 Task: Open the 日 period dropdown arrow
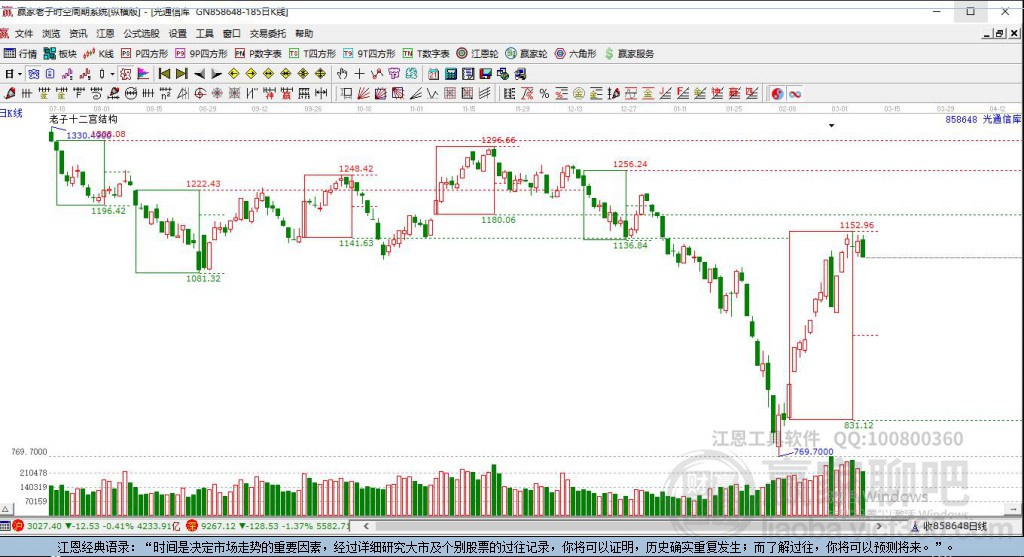[20, 74]
